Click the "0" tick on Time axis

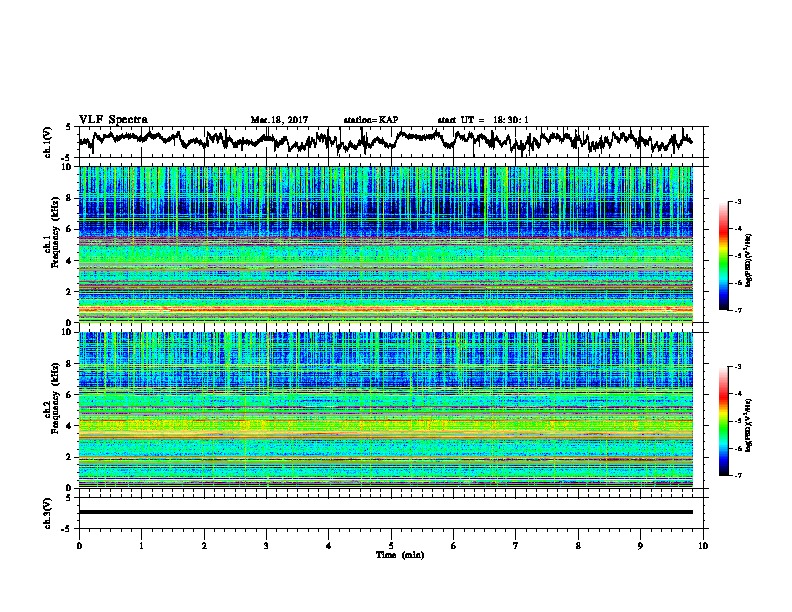point(79,546)
